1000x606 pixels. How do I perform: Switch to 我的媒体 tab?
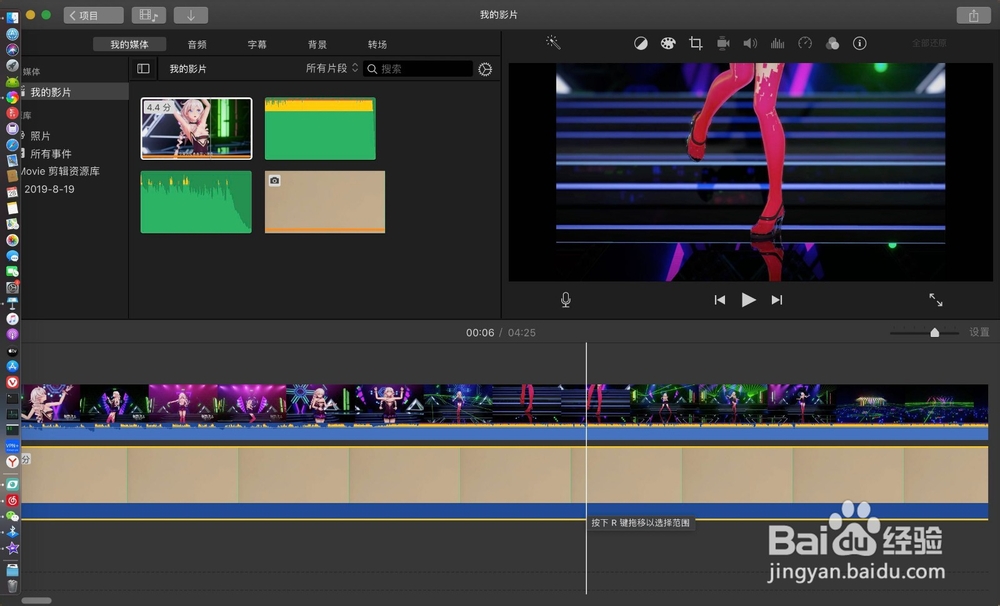(x=129, y=44)
